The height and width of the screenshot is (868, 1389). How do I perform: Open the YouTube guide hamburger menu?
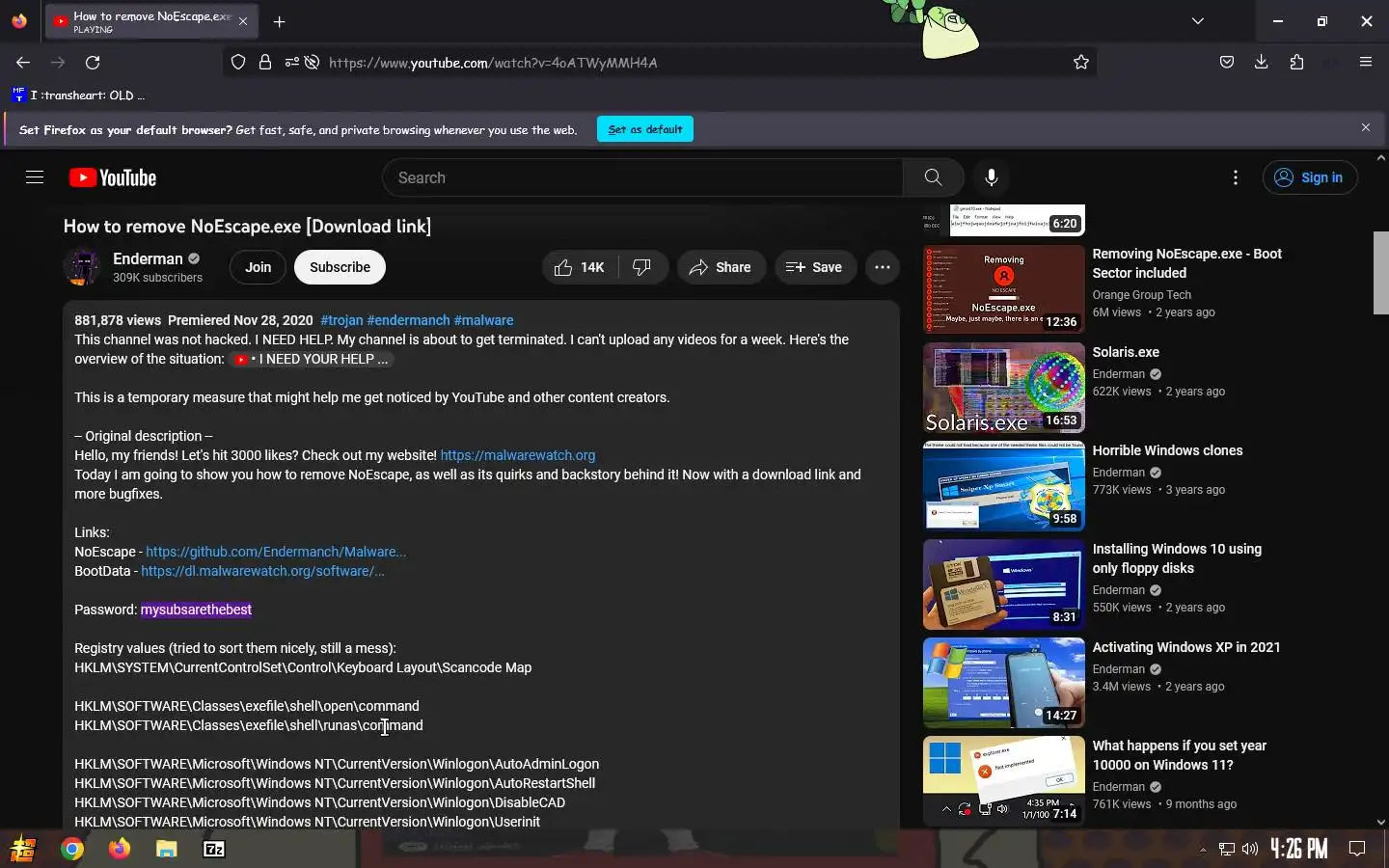pos(35,177)
